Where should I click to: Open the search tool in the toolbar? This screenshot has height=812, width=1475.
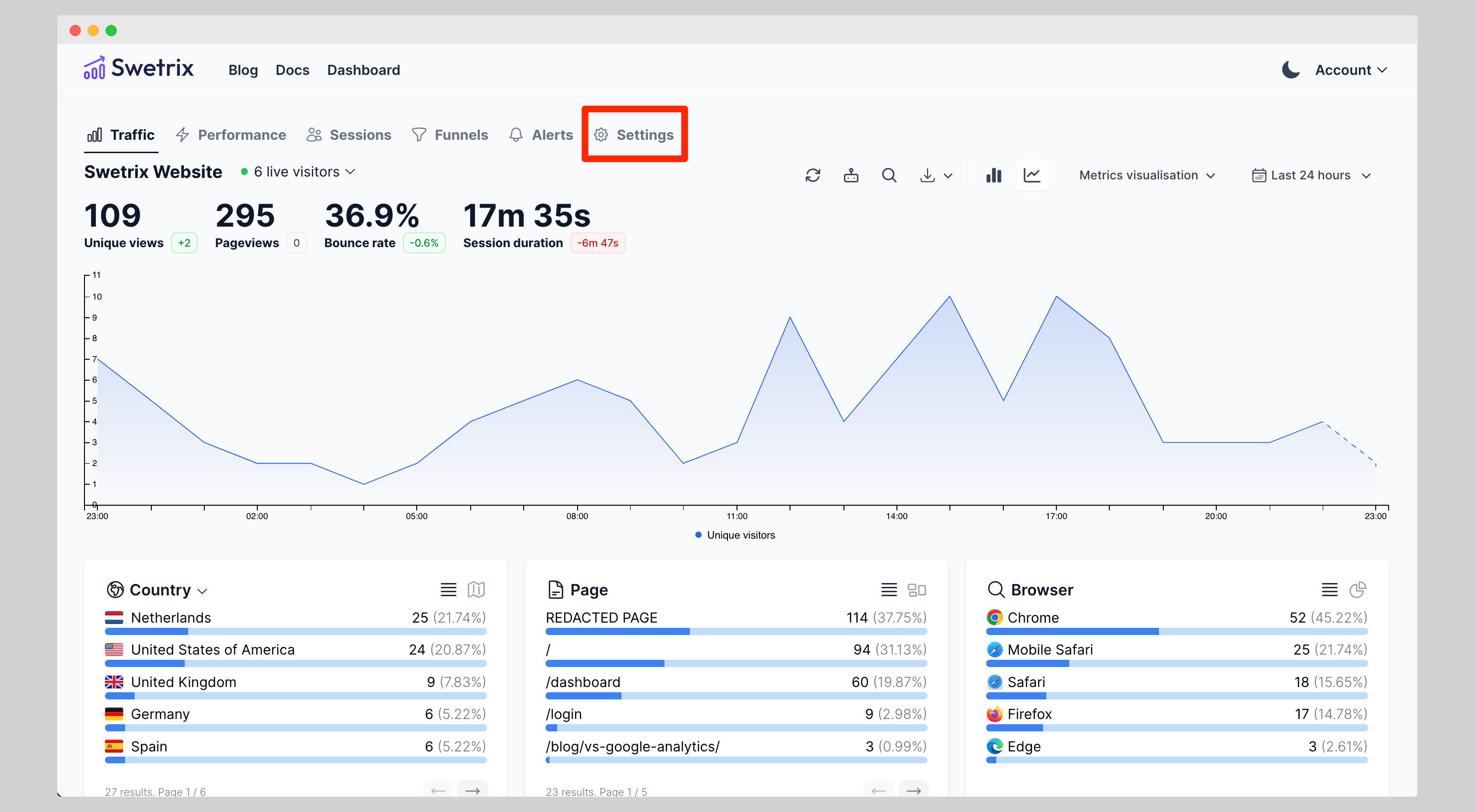pos(889,175)
